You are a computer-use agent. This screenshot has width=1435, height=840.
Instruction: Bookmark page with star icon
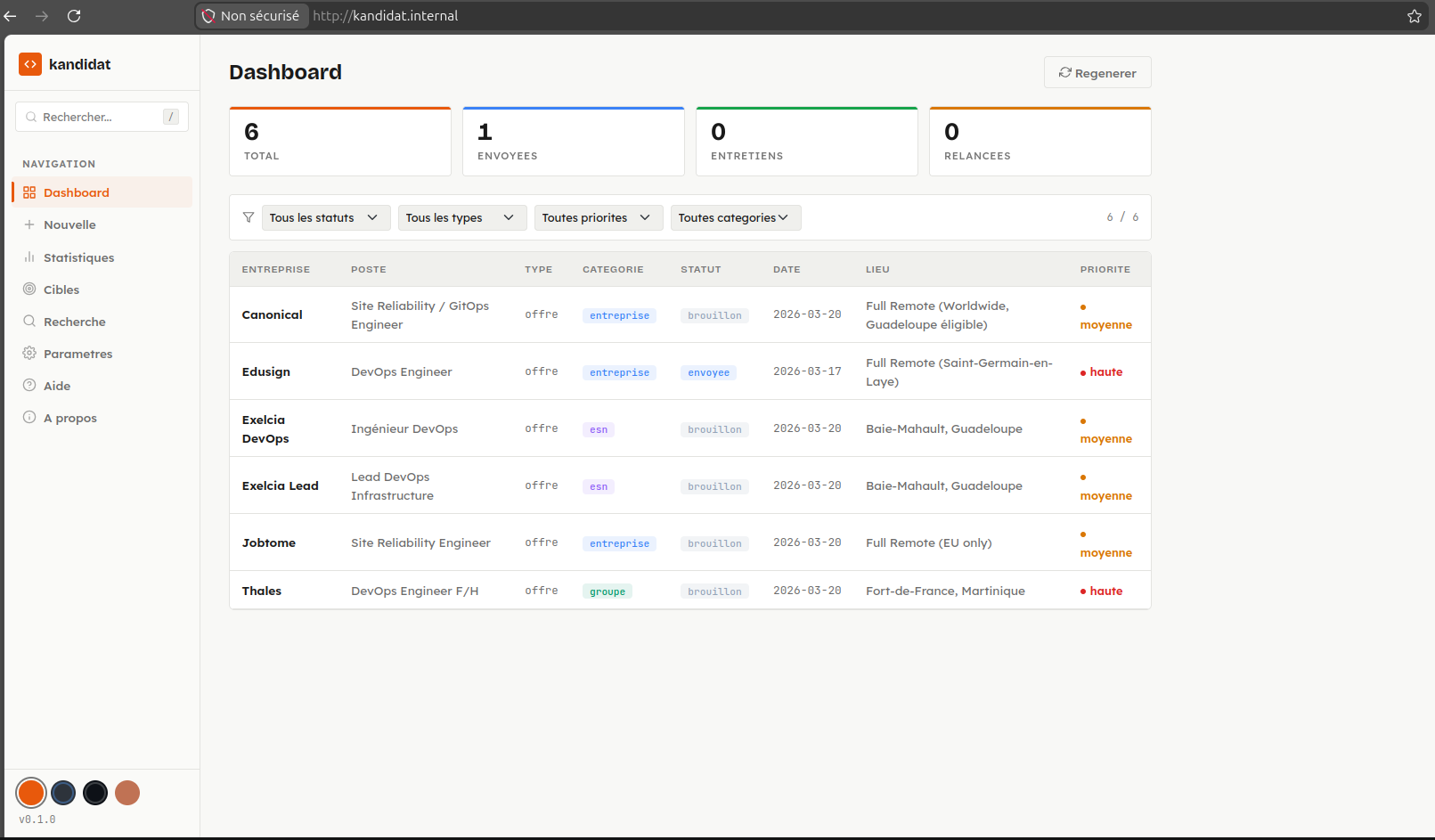click(x=1414, y=16)
